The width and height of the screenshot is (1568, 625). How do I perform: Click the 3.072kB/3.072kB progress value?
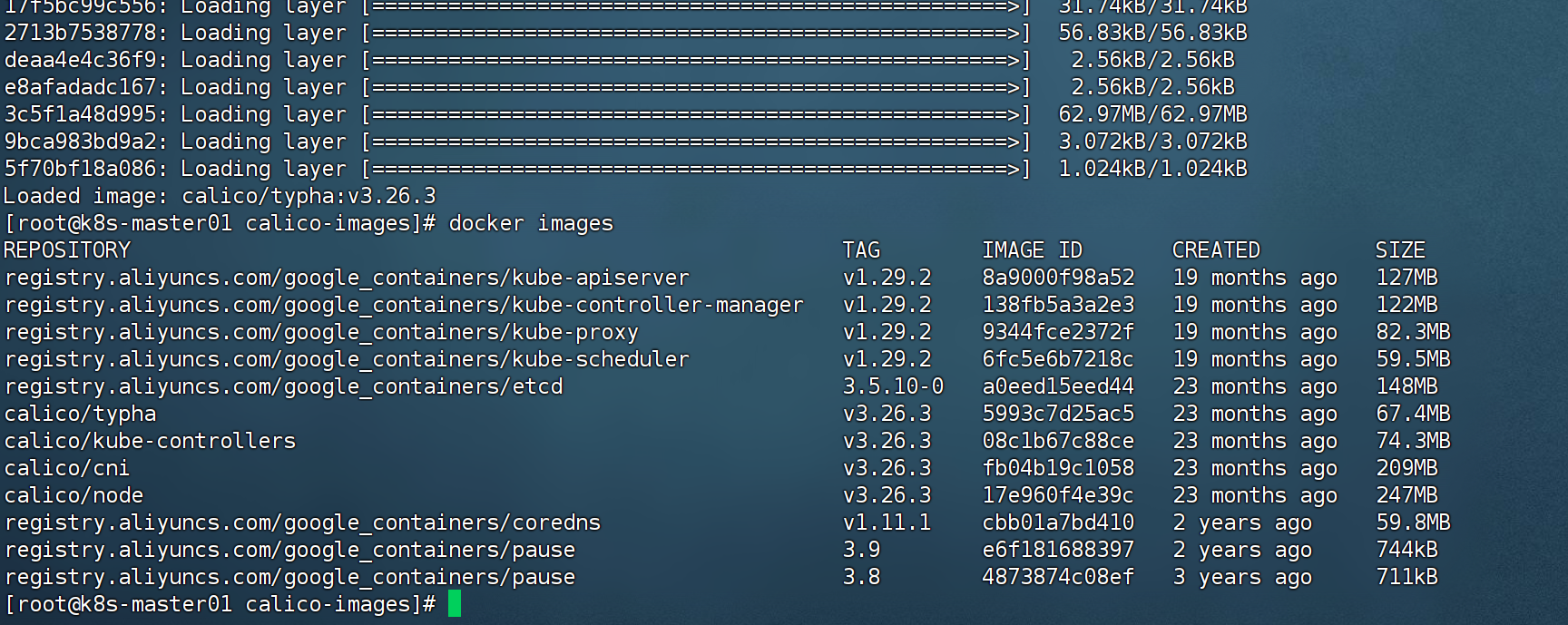point(1152,142)
